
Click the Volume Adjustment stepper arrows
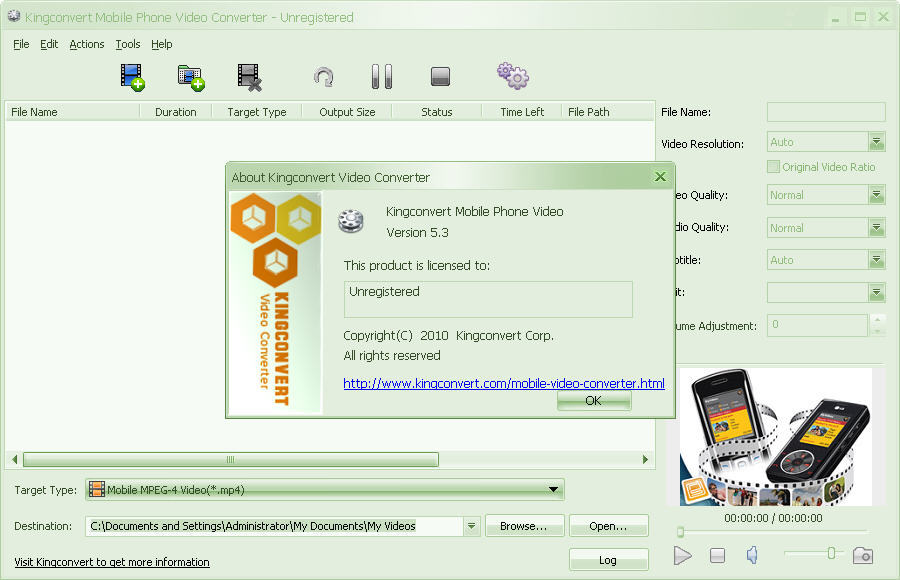pos(877,324)
